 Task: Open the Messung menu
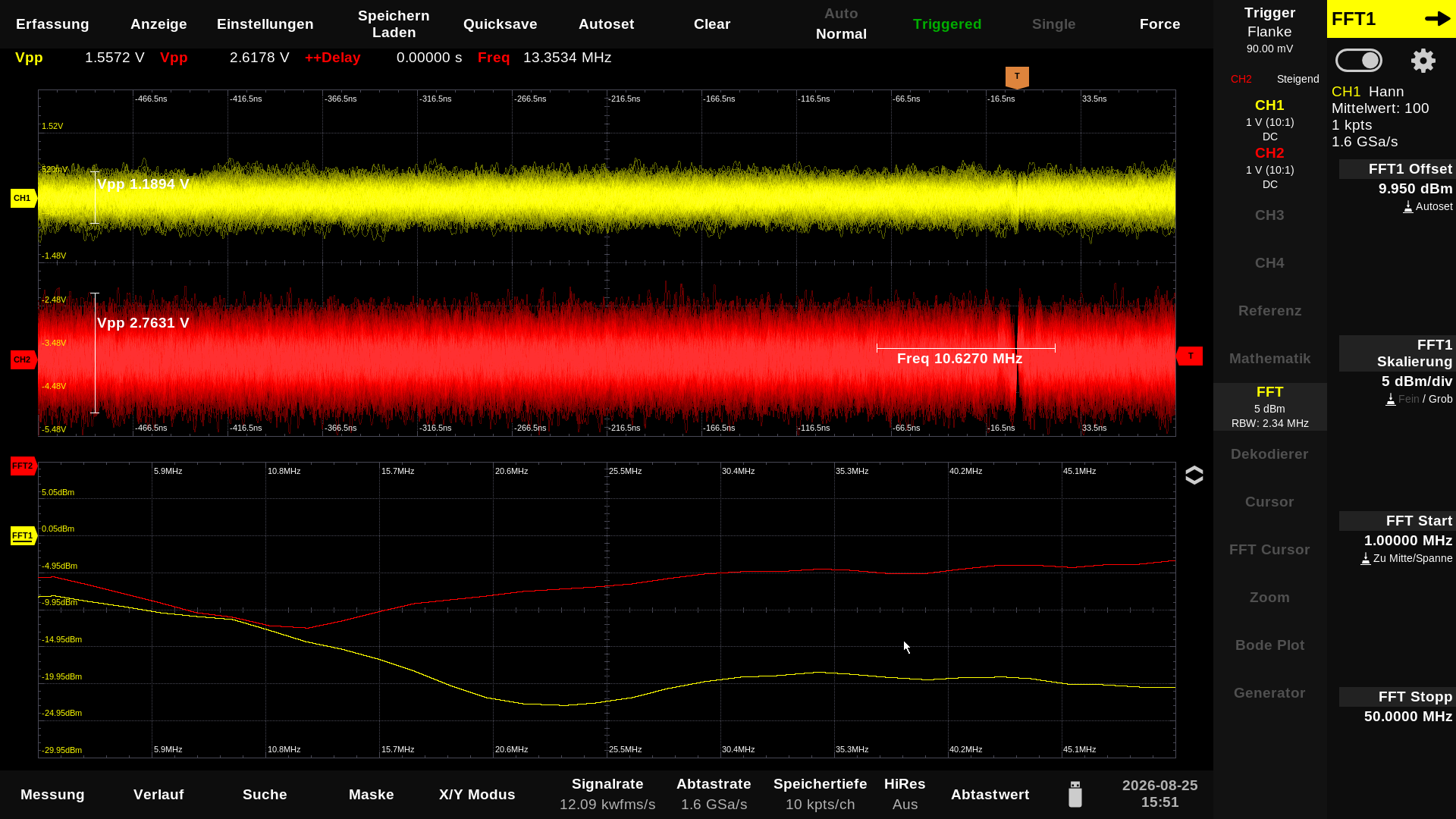tap(52, 795)
